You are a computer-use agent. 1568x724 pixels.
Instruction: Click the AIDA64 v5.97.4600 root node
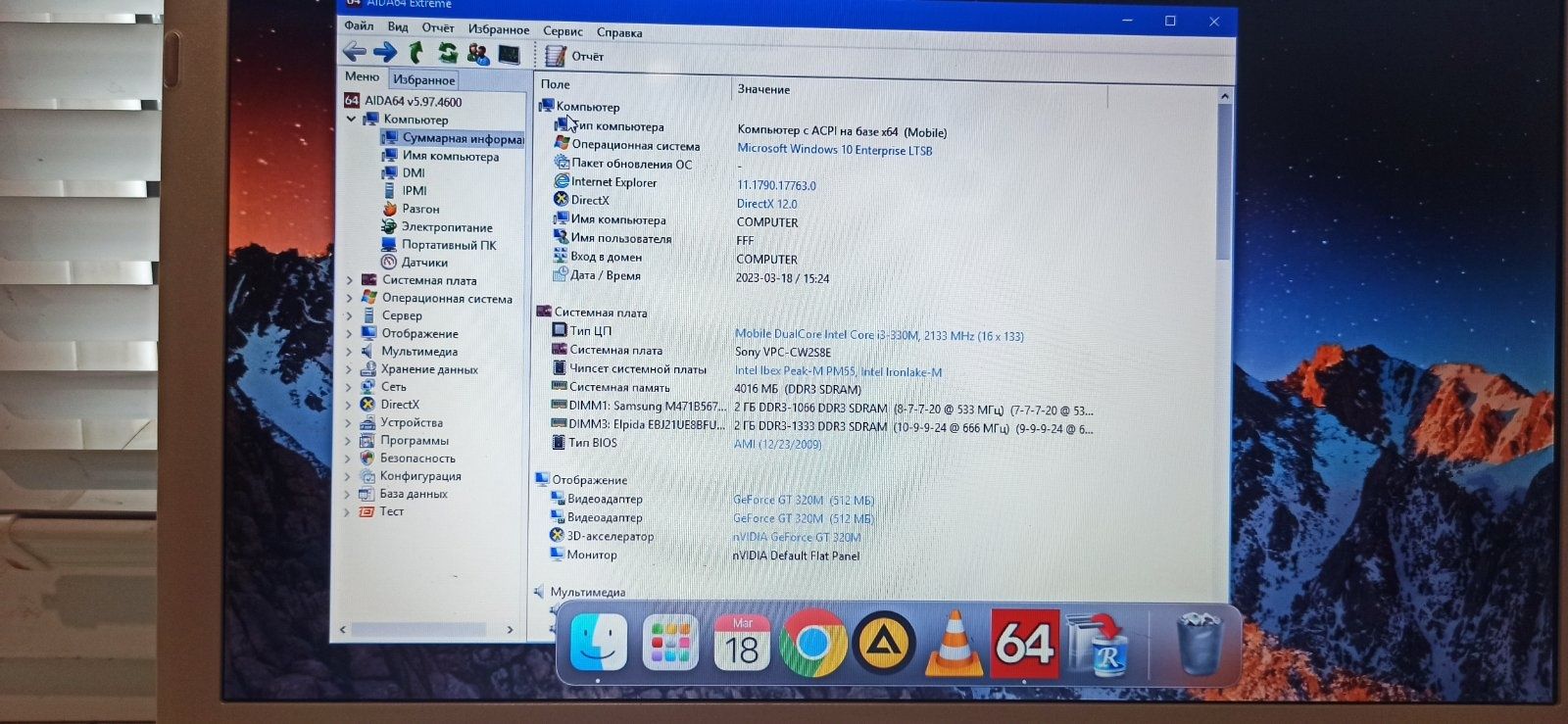(x=403, y=101)
